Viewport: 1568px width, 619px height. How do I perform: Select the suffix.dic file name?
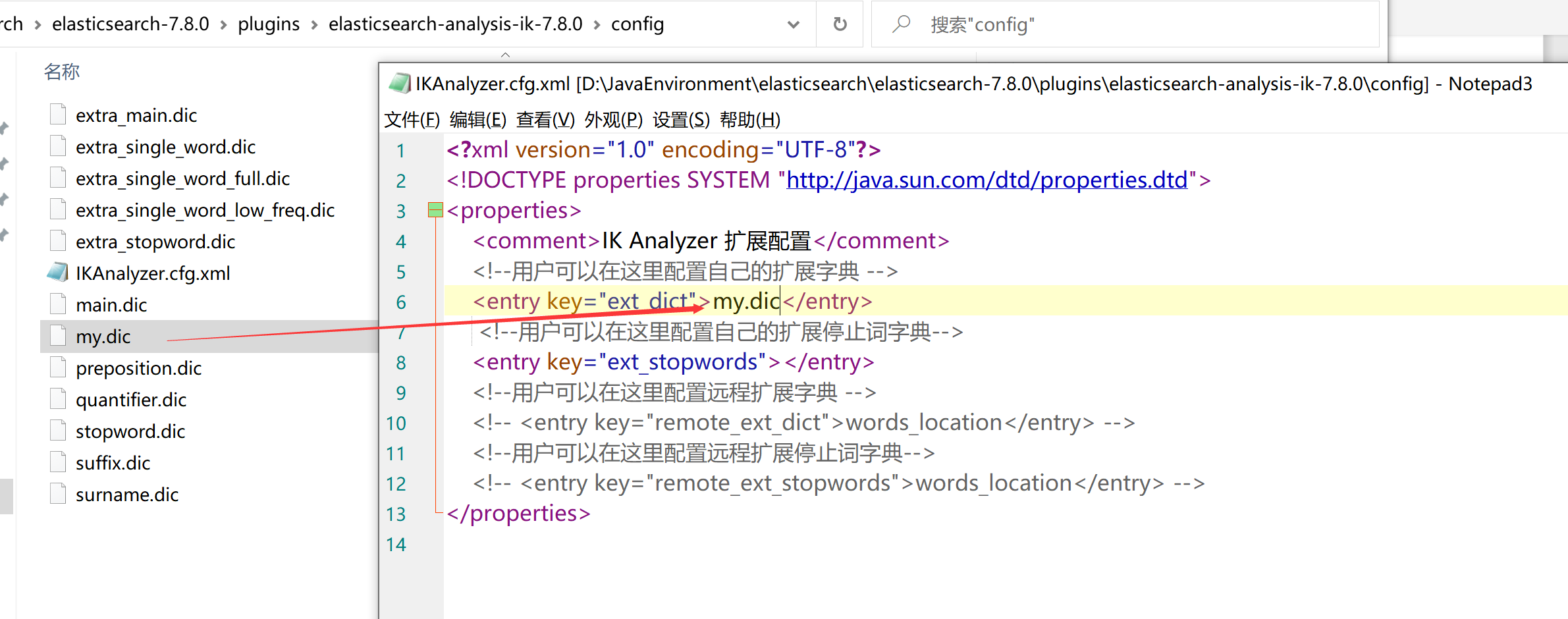tap(113, 463)
